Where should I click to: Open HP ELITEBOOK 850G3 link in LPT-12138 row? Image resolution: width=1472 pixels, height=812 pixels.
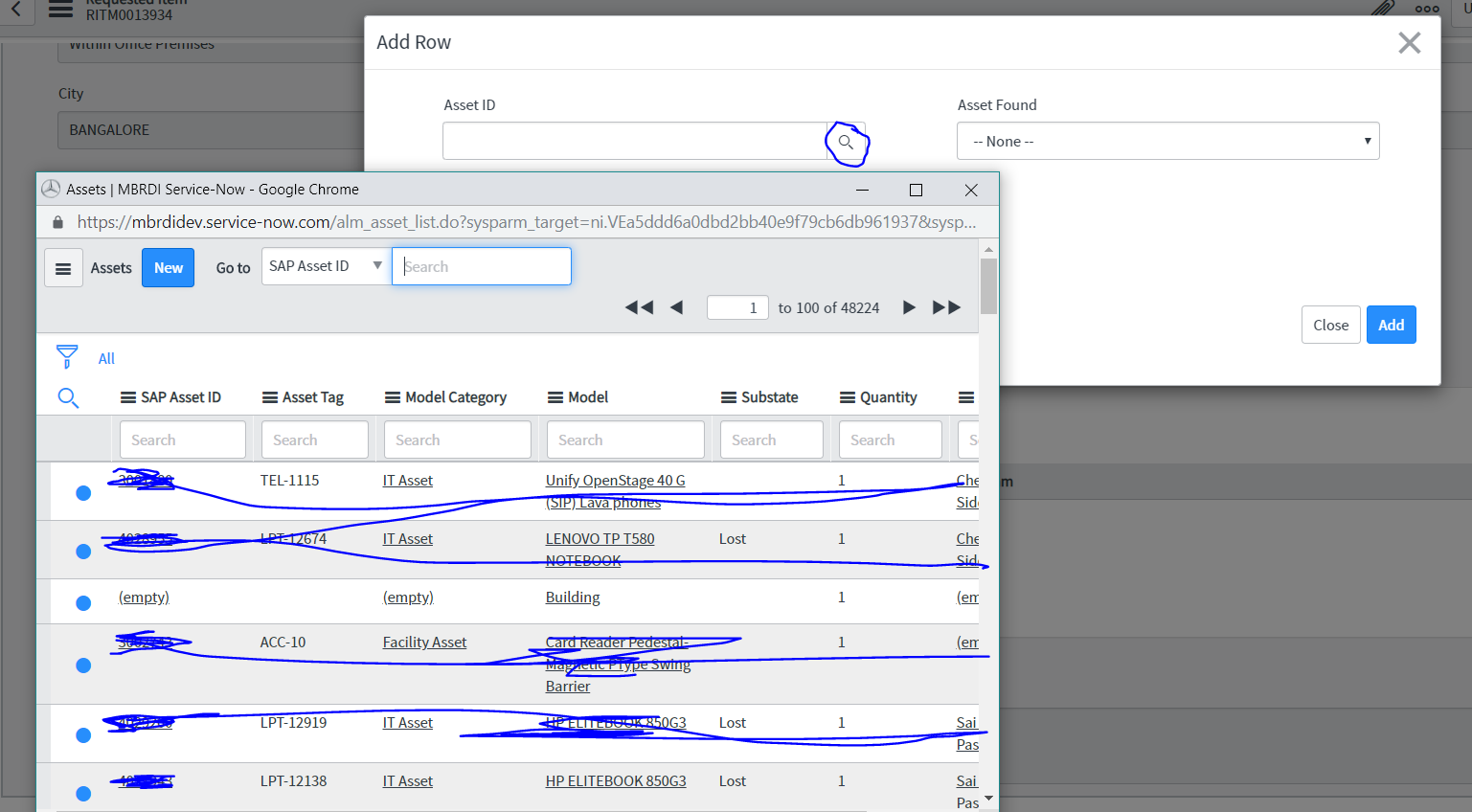coord(616,781)
